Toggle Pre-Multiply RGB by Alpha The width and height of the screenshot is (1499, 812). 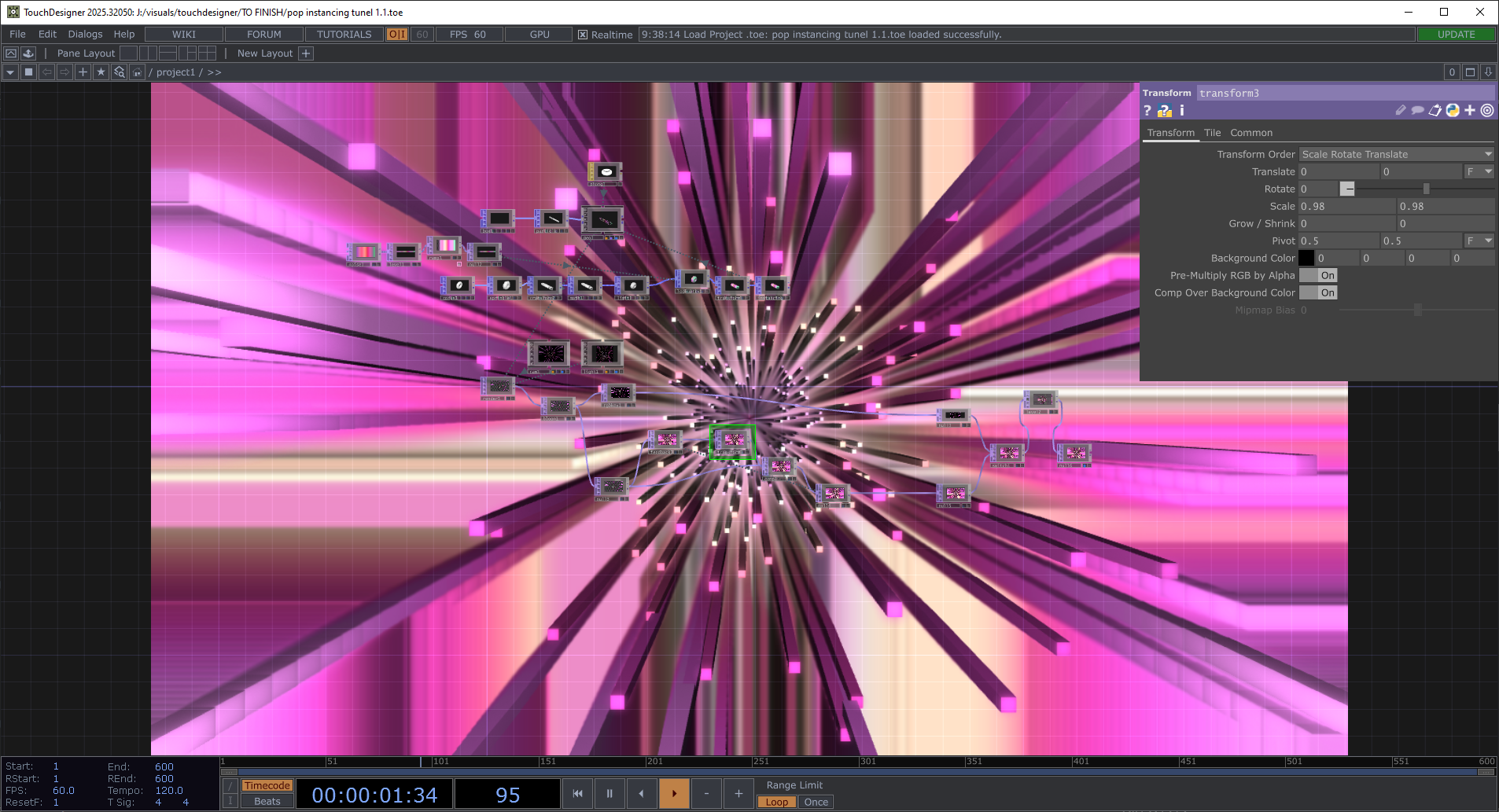click(1318, 276)
